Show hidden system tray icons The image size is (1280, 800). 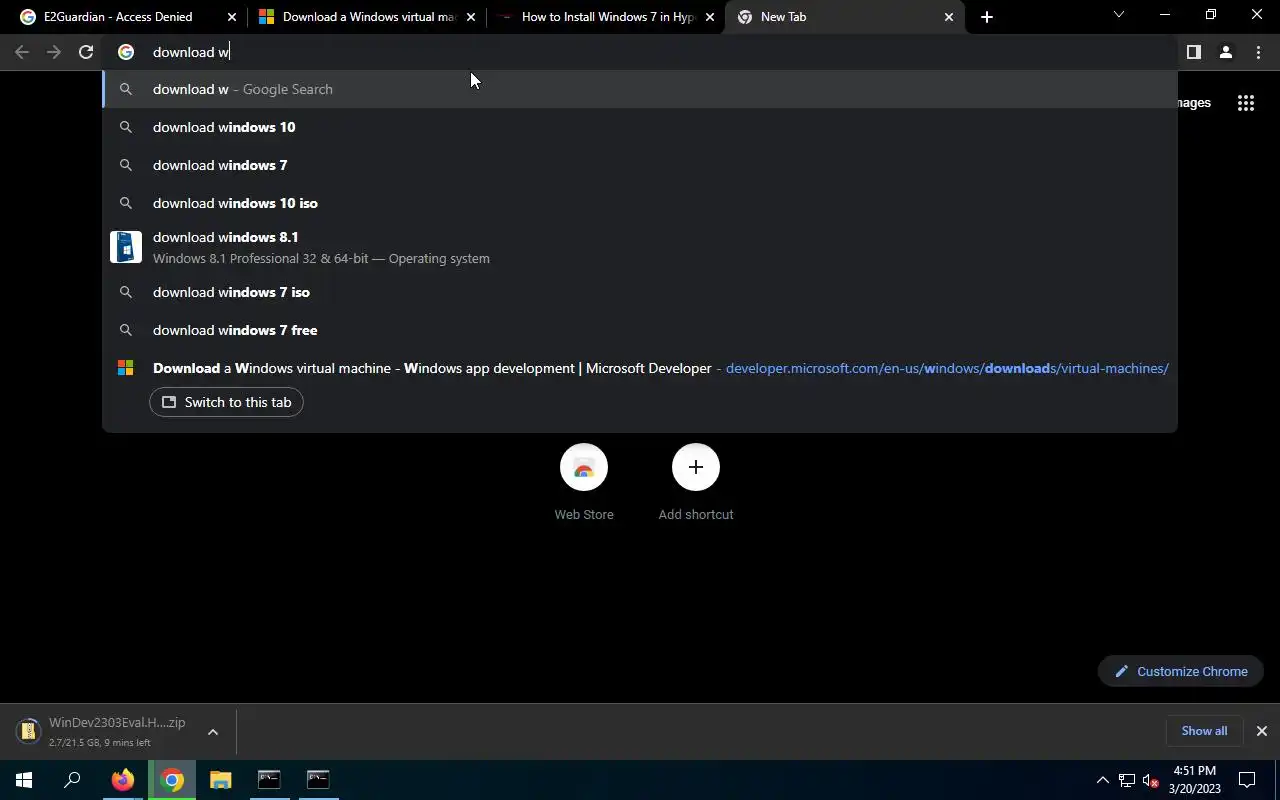[1103, 780]
